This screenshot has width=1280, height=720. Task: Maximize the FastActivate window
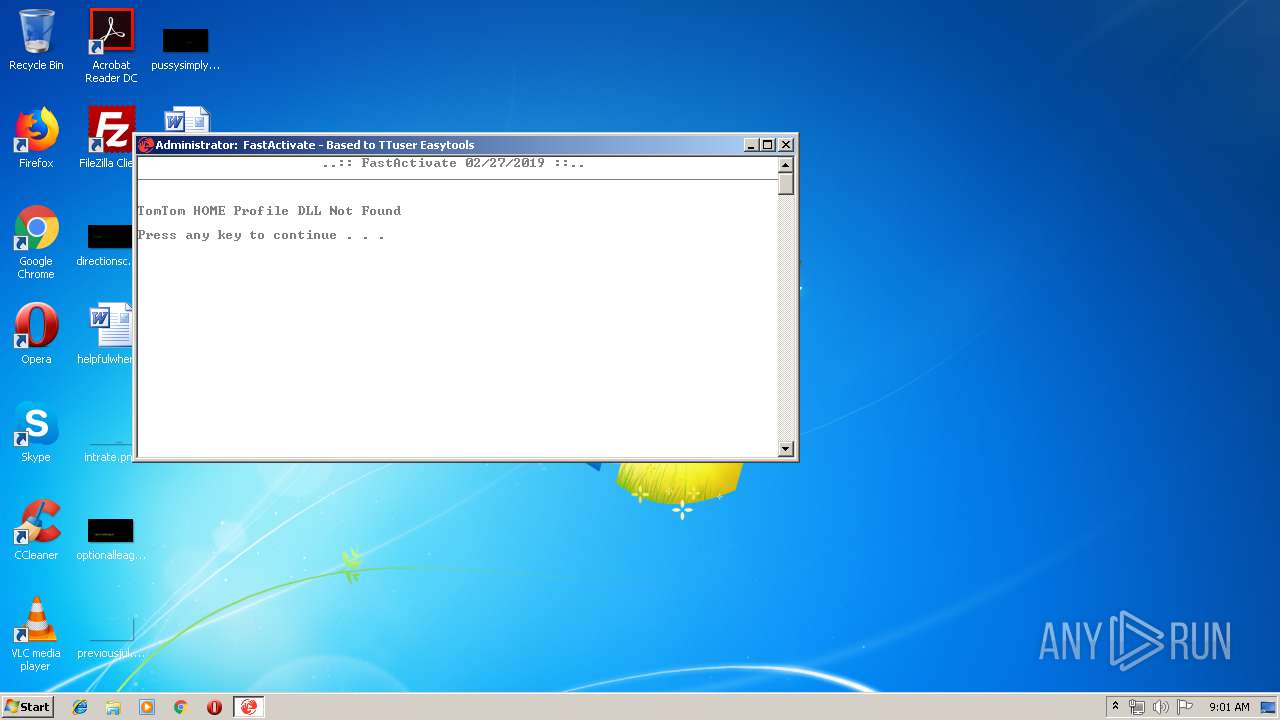coord(768,145)
